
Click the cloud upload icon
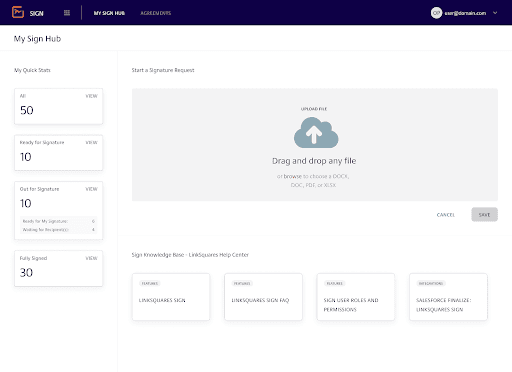(316, 133)
